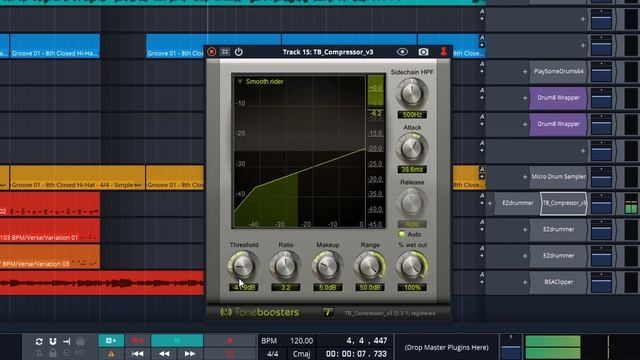640x360 pixels.
Task: Click the Drop Master Plugins Here area
Action: (447, 347)
